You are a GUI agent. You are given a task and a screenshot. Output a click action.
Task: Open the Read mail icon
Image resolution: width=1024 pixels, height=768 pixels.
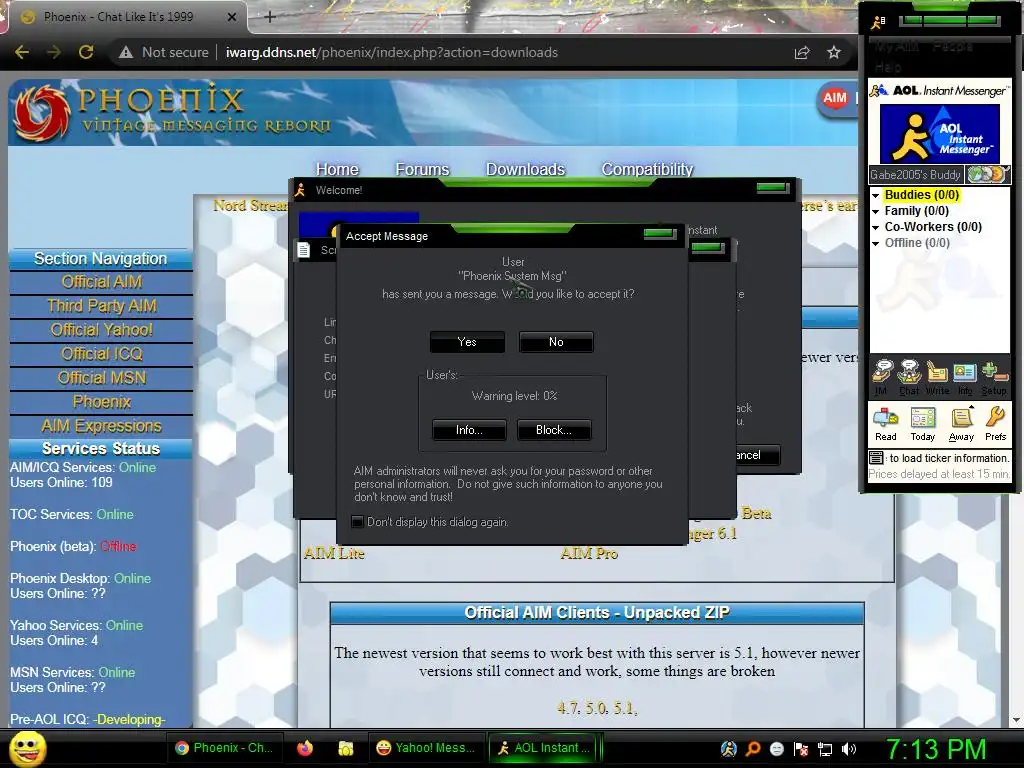click(886, 423)
